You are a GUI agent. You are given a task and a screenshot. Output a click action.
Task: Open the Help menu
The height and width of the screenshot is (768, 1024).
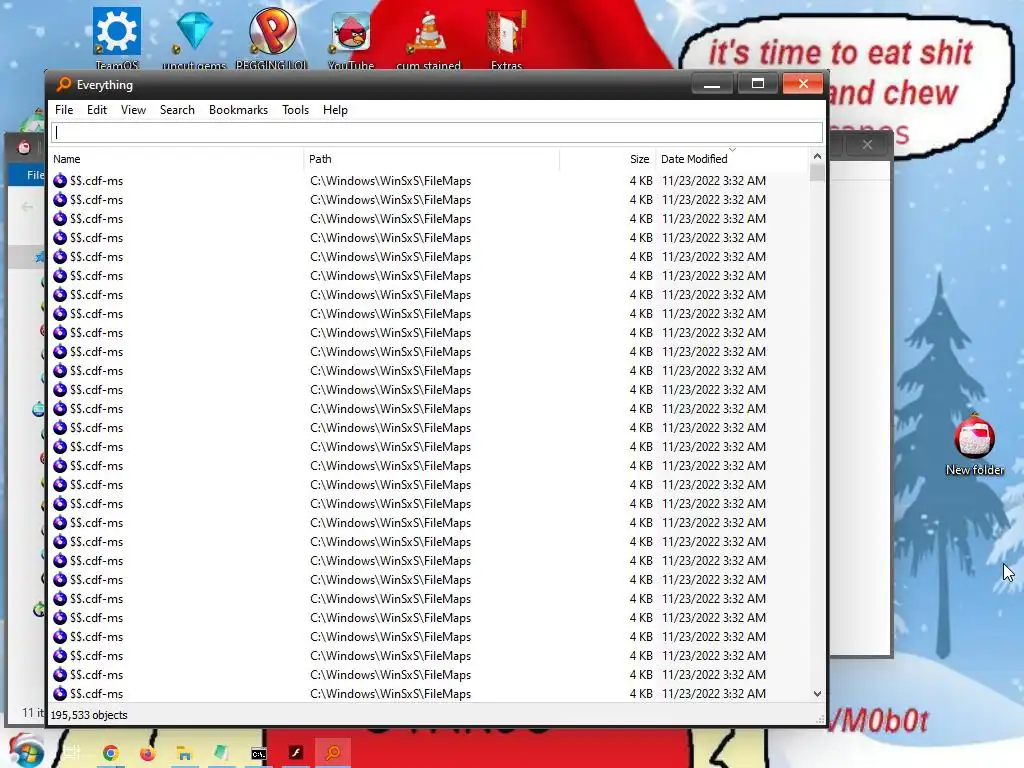pos(335,110)
